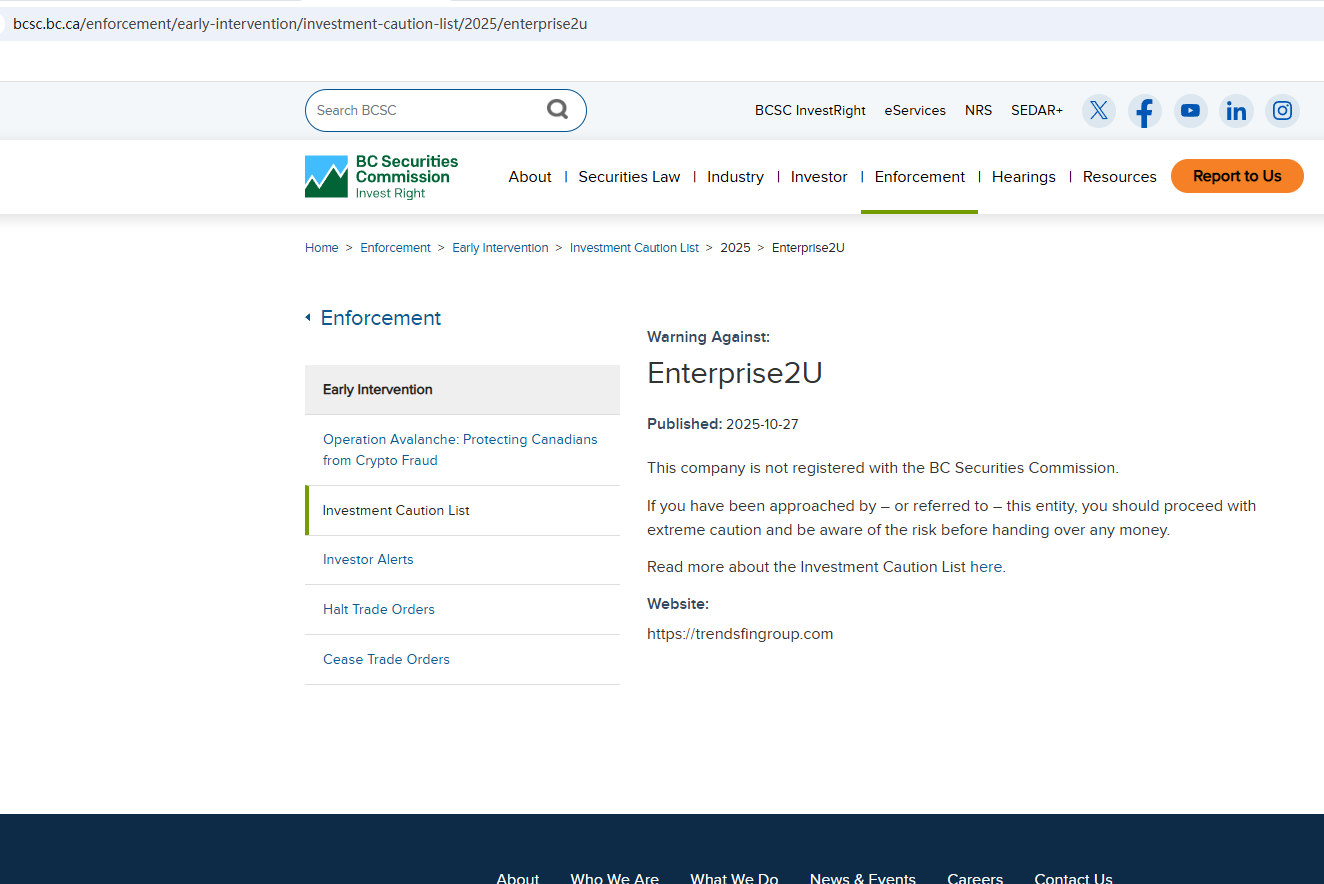1324x884 pixels.
Task: Go to Early Intervention breadcrumb
Action: coord(500,248)
